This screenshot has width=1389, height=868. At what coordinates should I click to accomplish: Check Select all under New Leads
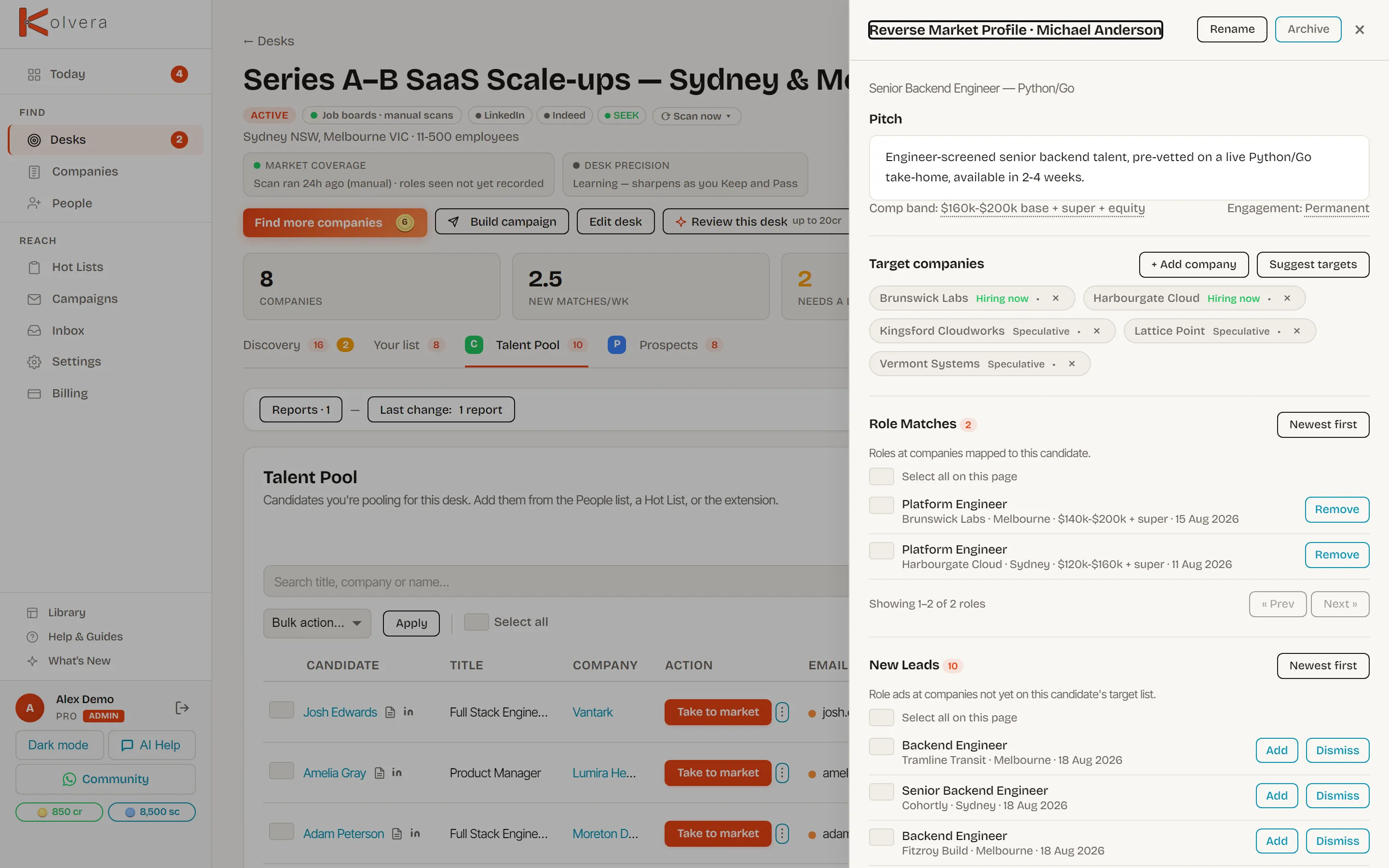pos(881,718)
